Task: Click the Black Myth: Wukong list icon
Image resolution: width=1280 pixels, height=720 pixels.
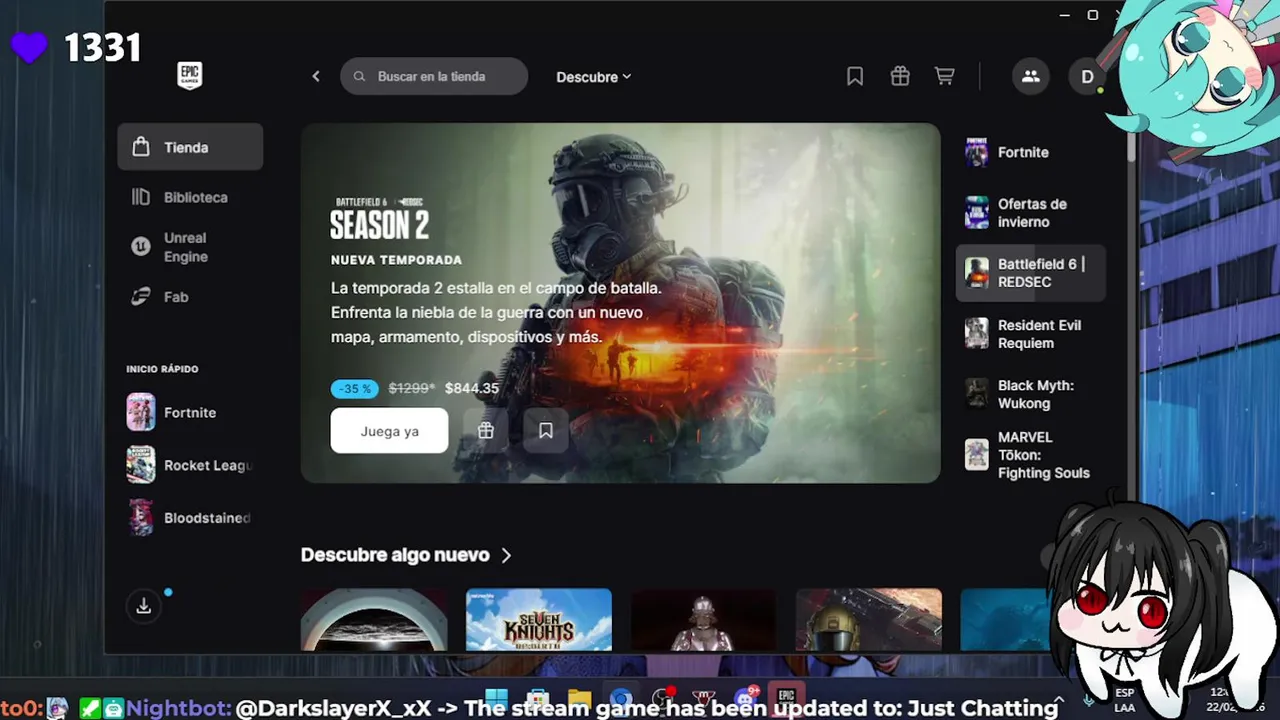Action: tap(976, 394)
